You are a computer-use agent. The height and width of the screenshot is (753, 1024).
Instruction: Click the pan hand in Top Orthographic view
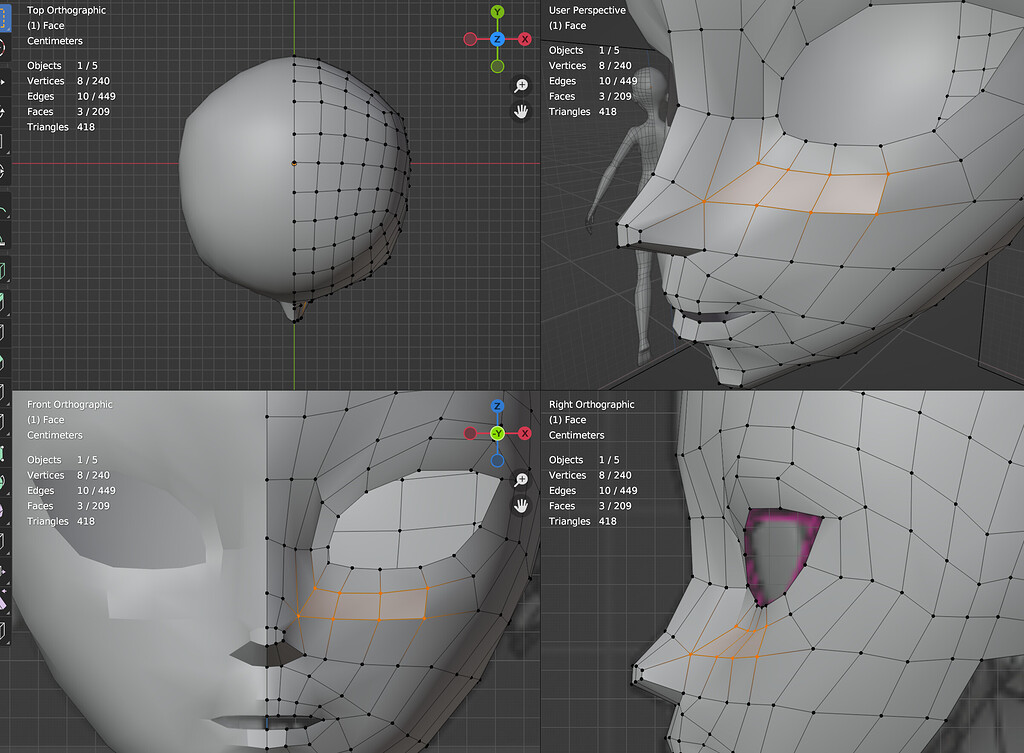click(x=520, y=112)
